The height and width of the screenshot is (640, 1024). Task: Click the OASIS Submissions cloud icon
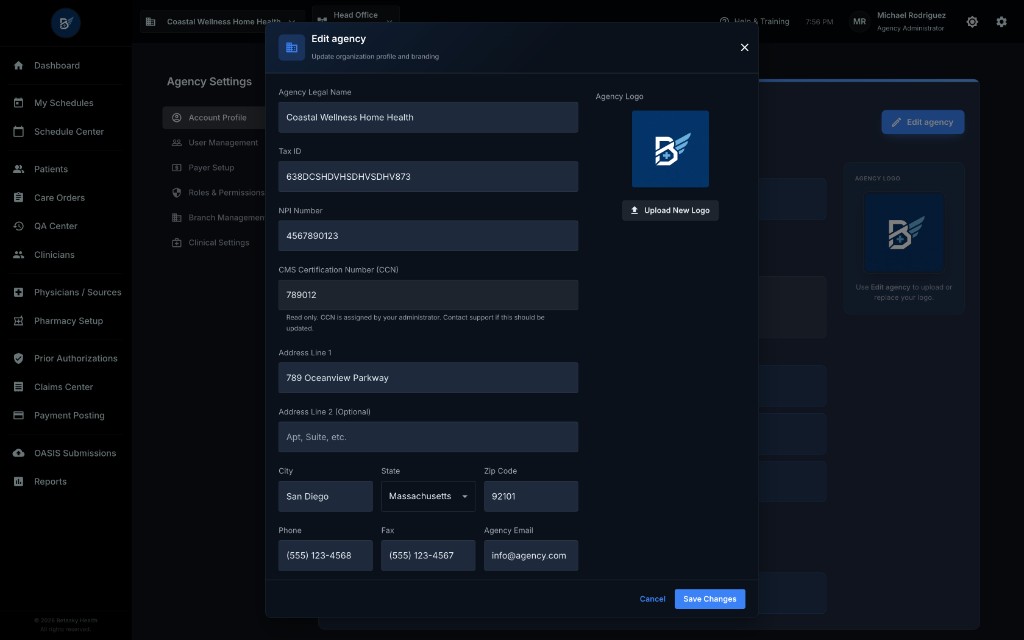tap(18, 453)
